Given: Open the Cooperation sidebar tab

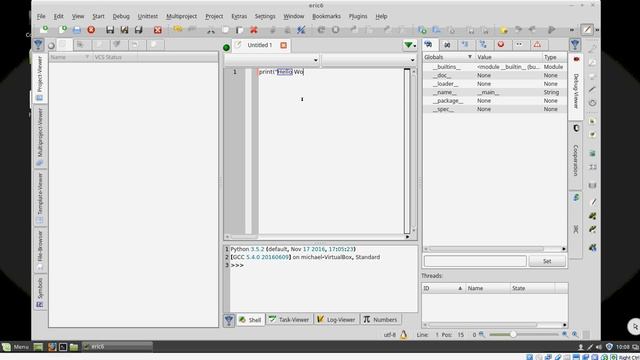Looking at the screenshot, I should [x=576, y=155].
